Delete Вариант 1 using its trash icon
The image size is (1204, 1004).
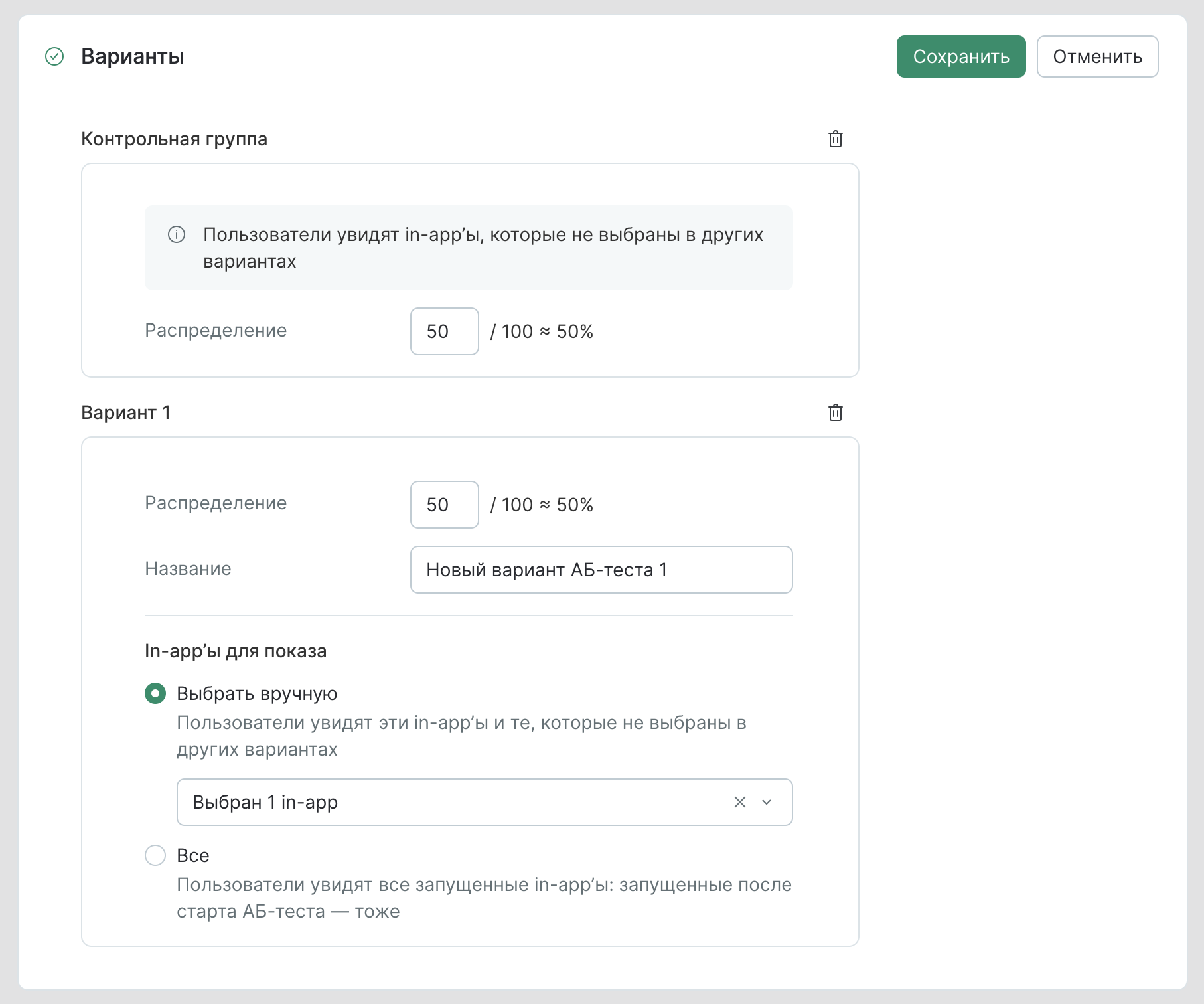[836, 413]
